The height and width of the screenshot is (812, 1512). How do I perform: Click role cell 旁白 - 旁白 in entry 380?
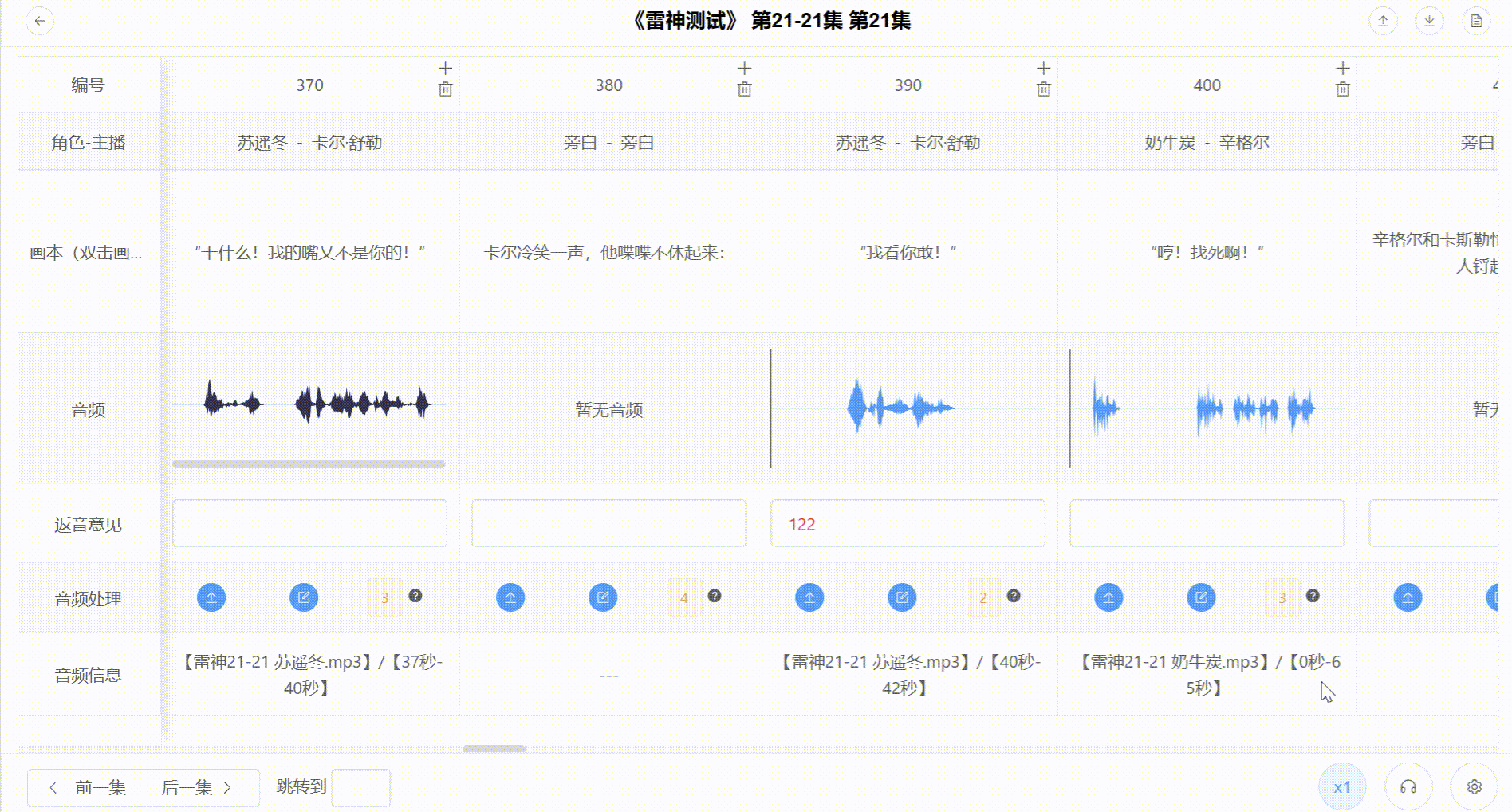608,143
